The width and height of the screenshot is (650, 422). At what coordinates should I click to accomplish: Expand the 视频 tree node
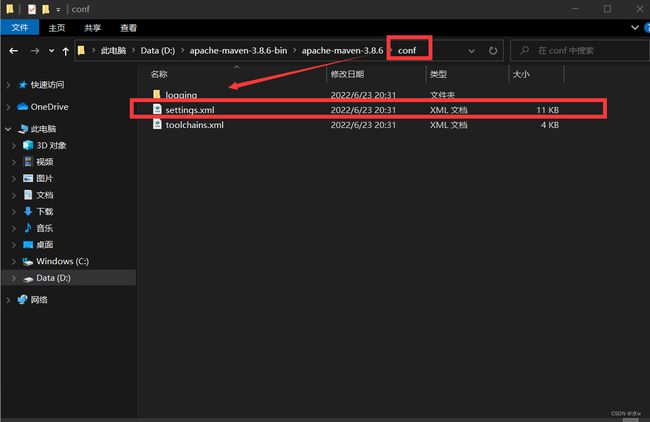pyautogui.click(x=14, y=162)
